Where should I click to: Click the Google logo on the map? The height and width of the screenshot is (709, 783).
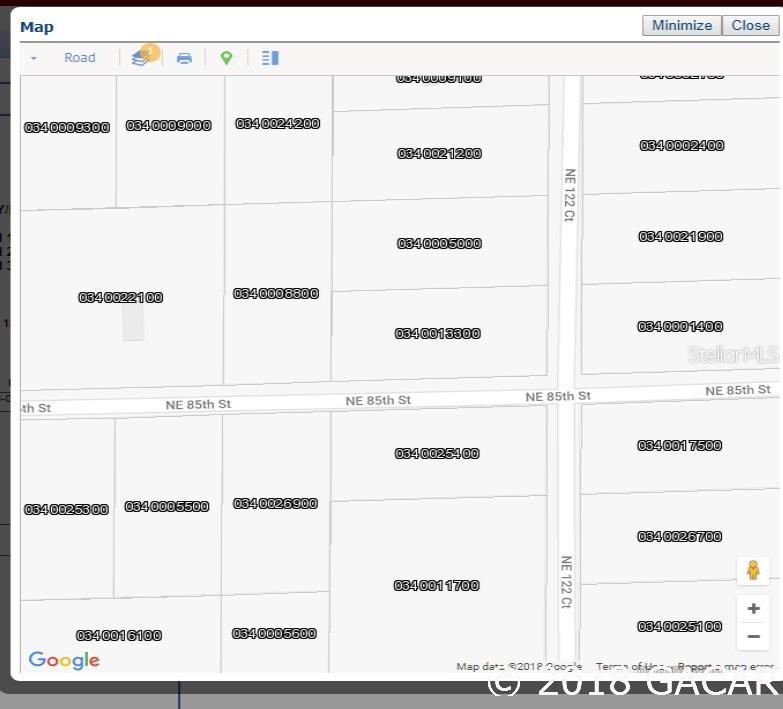click(x=64, y=661)
